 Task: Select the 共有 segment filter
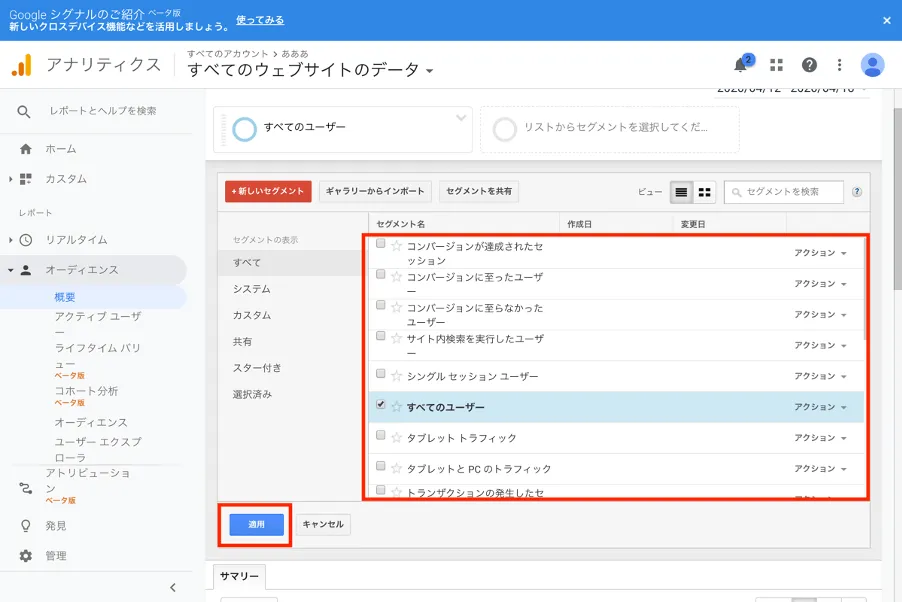[242, 342]
